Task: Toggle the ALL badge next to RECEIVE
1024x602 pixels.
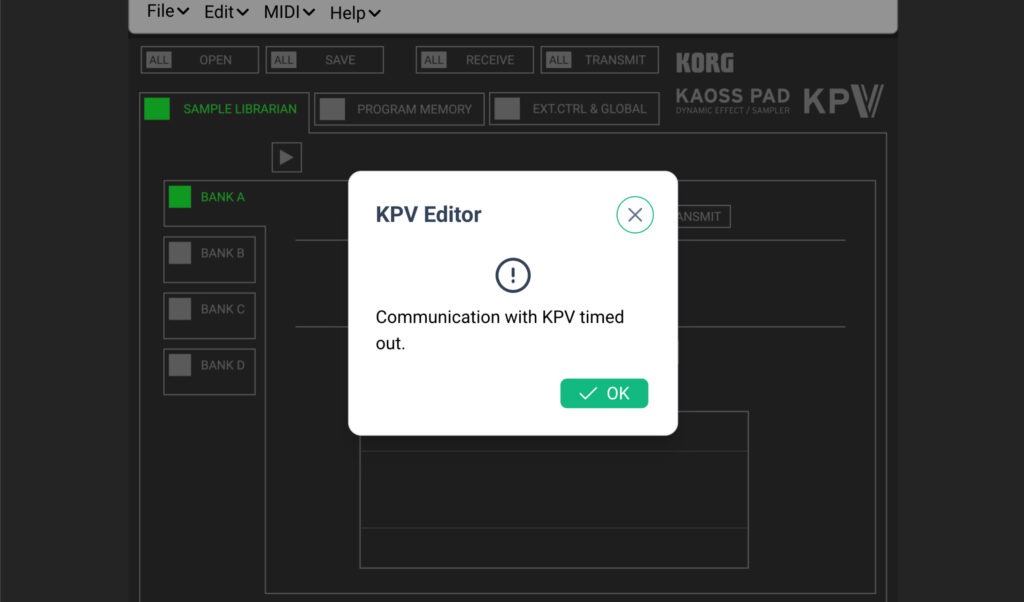Action: click(x=433, y=60)
